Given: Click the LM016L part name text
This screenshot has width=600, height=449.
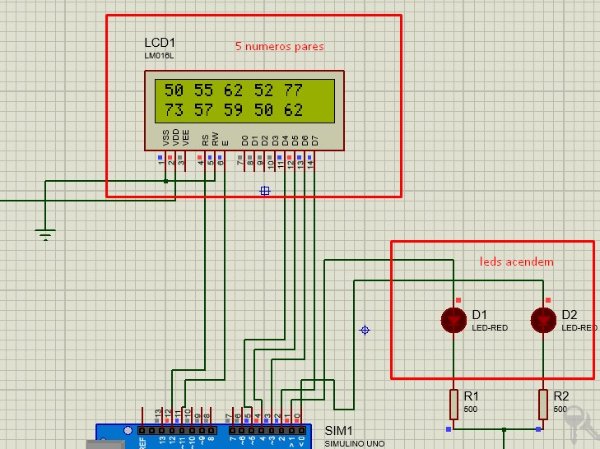Looking at the screenshot, I should click(158, 57).
